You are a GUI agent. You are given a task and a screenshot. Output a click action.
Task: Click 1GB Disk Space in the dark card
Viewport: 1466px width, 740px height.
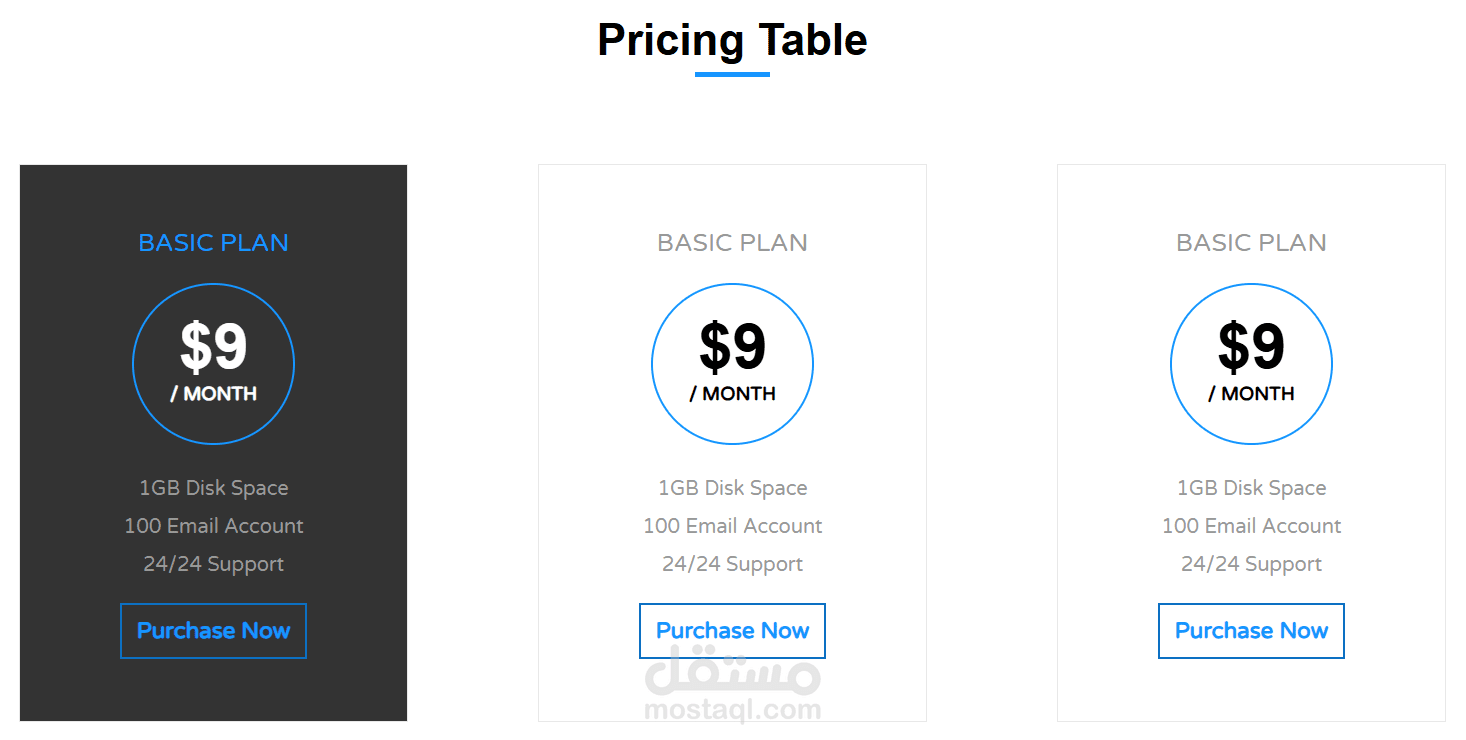pos(213,488)
